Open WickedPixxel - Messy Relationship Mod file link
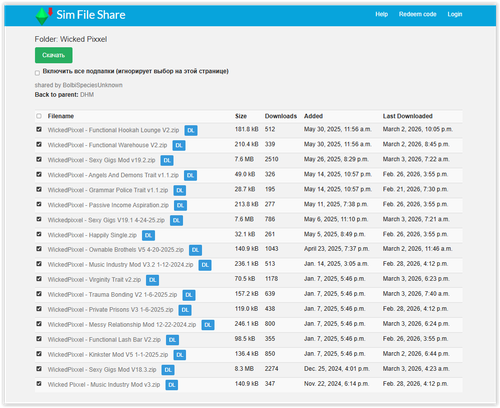The image size is (500, 408). click(x=122, y=325)
